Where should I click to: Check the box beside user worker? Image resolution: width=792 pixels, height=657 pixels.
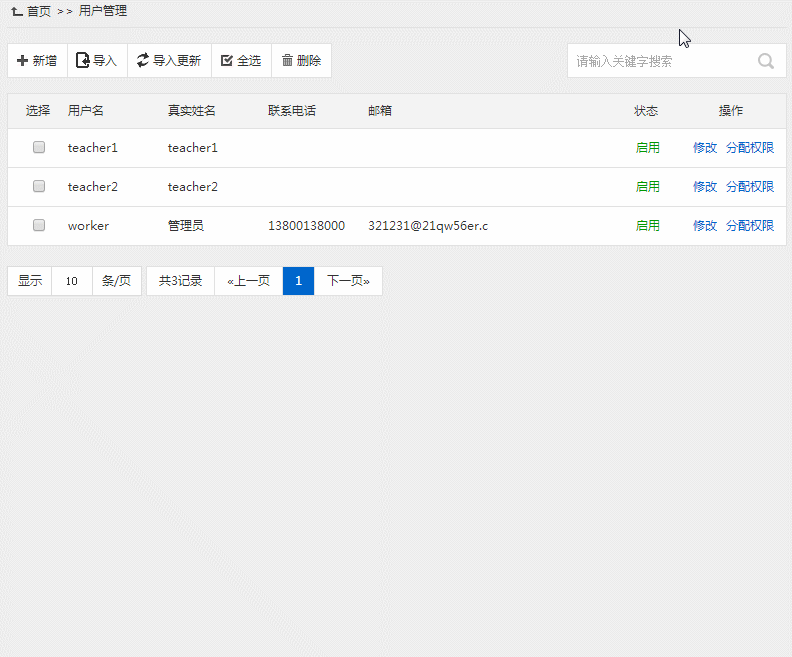pyautogui.click(x=39, y=225)
